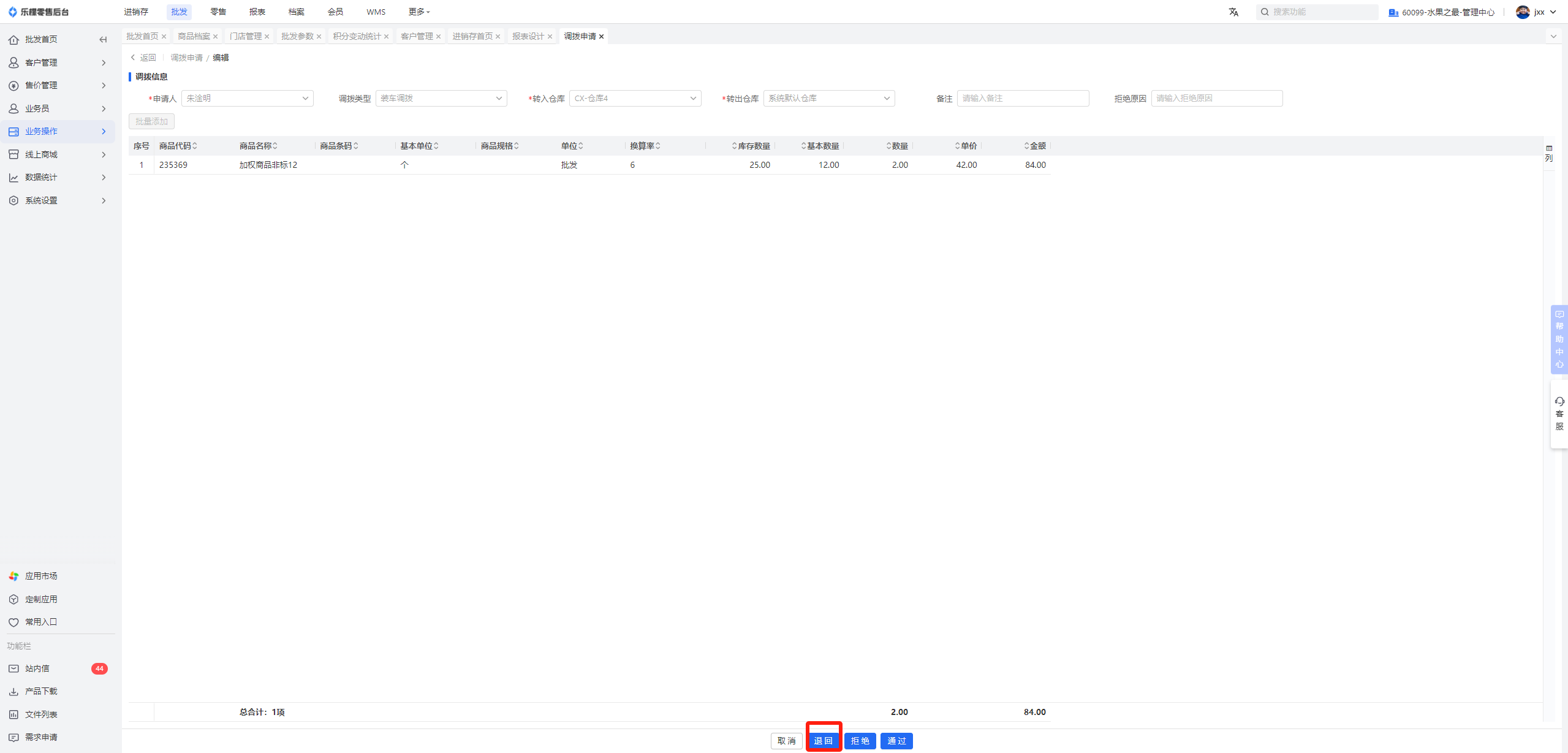This screenshot has width=1568, height=753.
Task: Open 批发首页 in the sidebar
Action: point(41,39)
